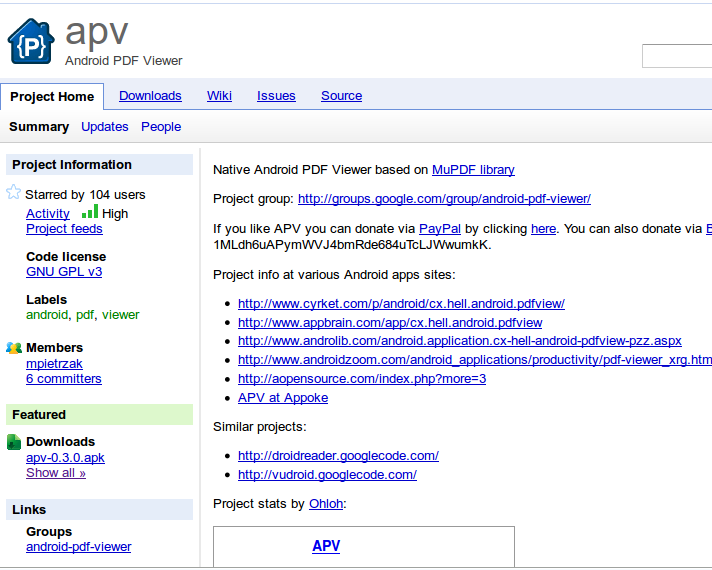Open the Source tab
This screenshot has height=570, width=712.
[341, 96]
